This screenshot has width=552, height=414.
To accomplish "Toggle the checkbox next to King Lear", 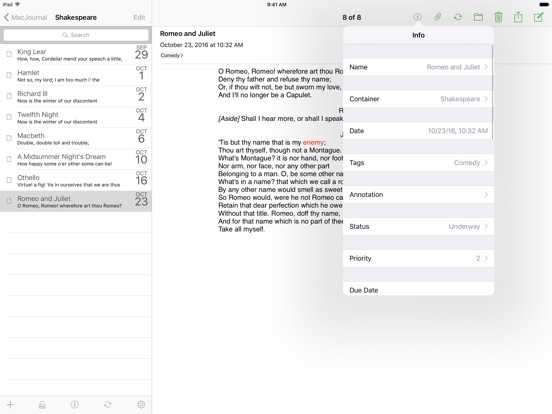I will click(x=9, y=54).
